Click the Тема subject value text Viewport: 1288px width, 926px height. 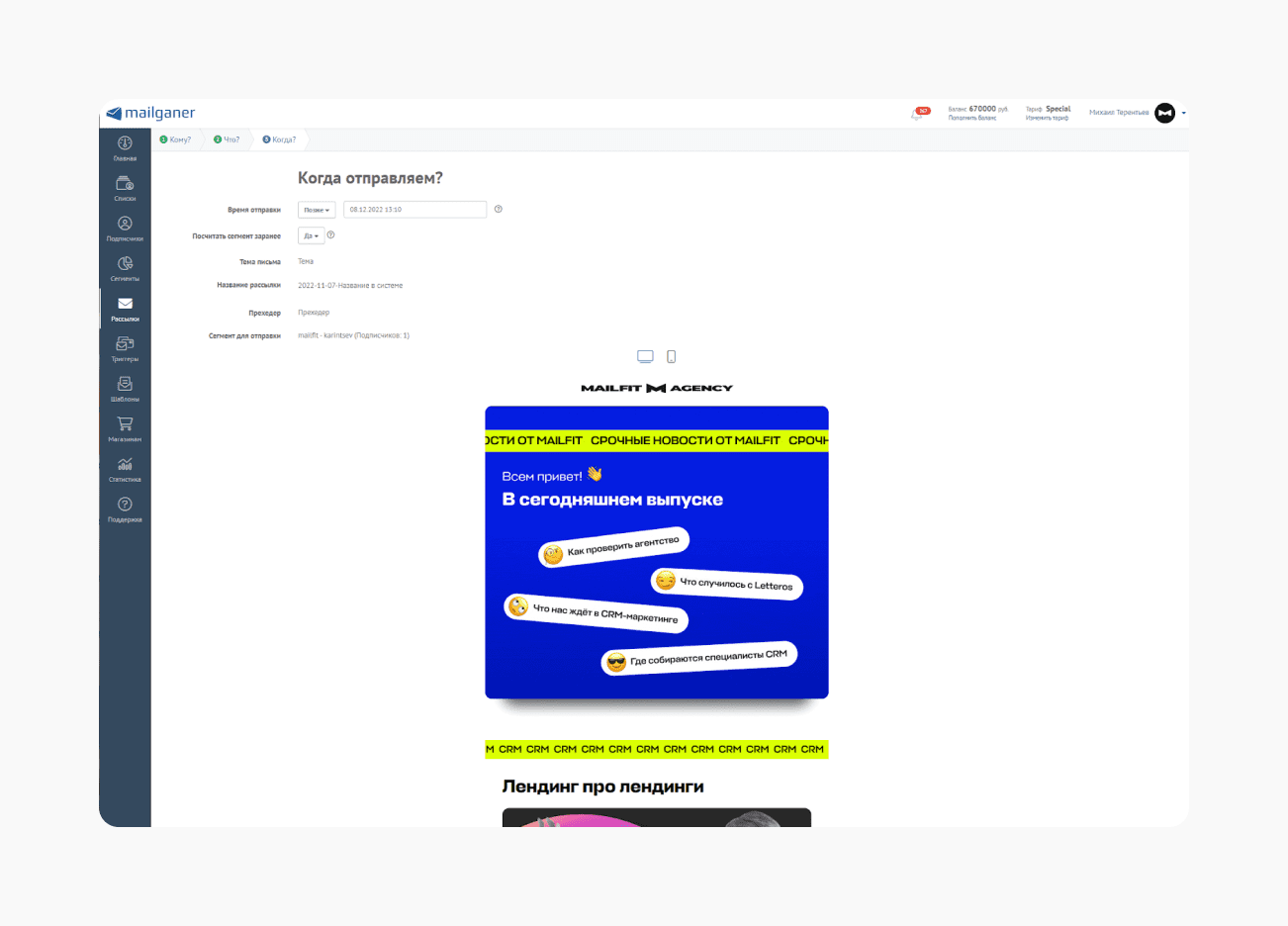pos(306,262)
